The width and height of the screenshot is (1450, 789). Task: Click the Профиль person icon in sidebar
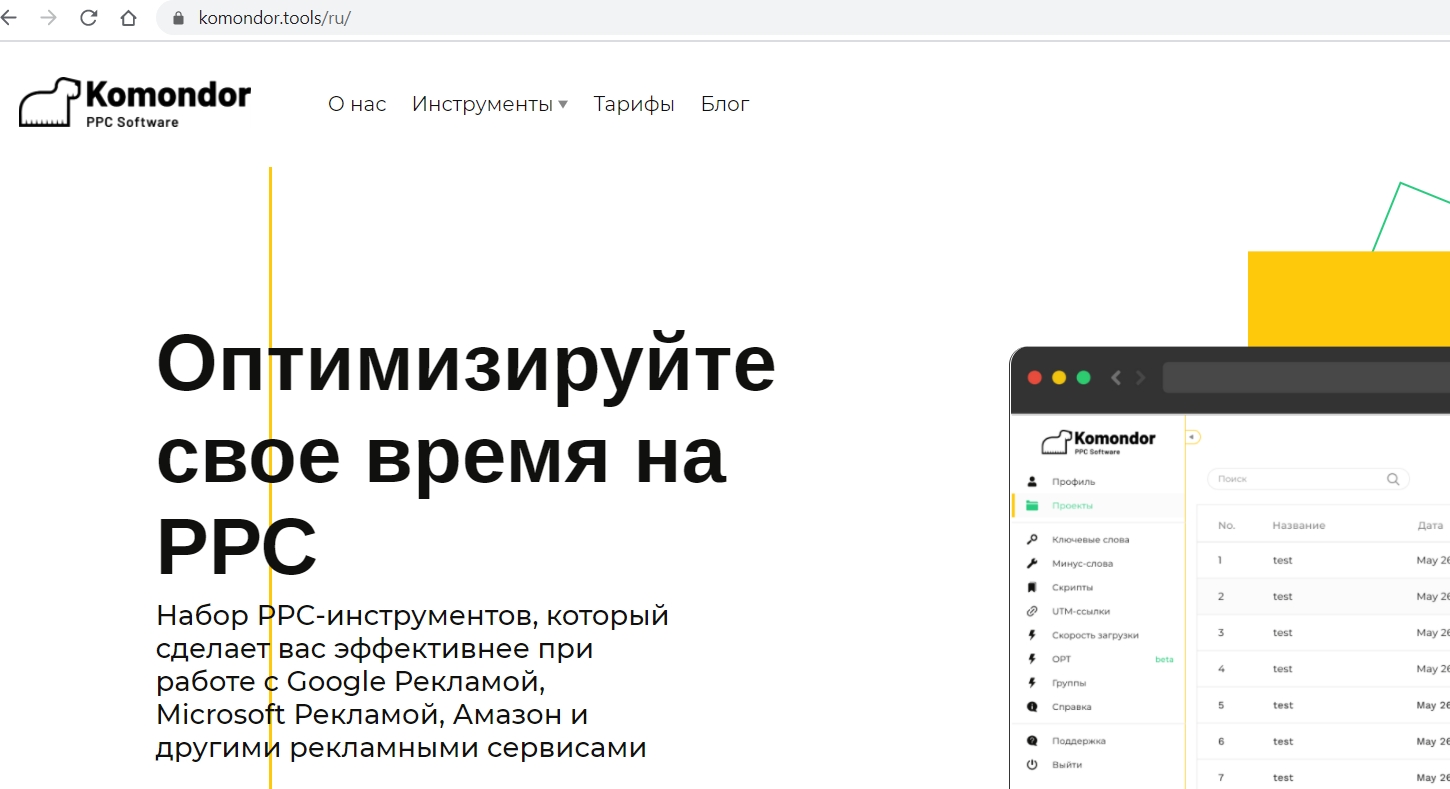pos(1032,482)
